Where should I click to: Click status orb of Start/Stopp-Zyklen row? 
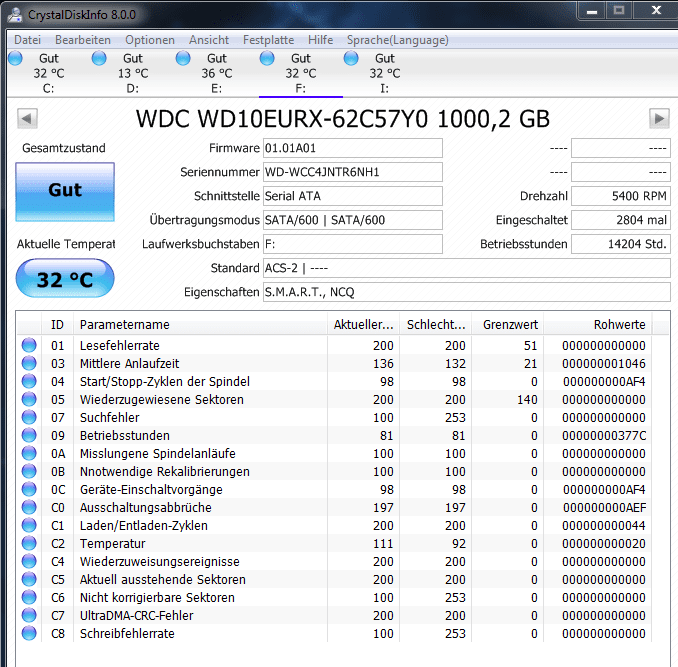(29, 381)
